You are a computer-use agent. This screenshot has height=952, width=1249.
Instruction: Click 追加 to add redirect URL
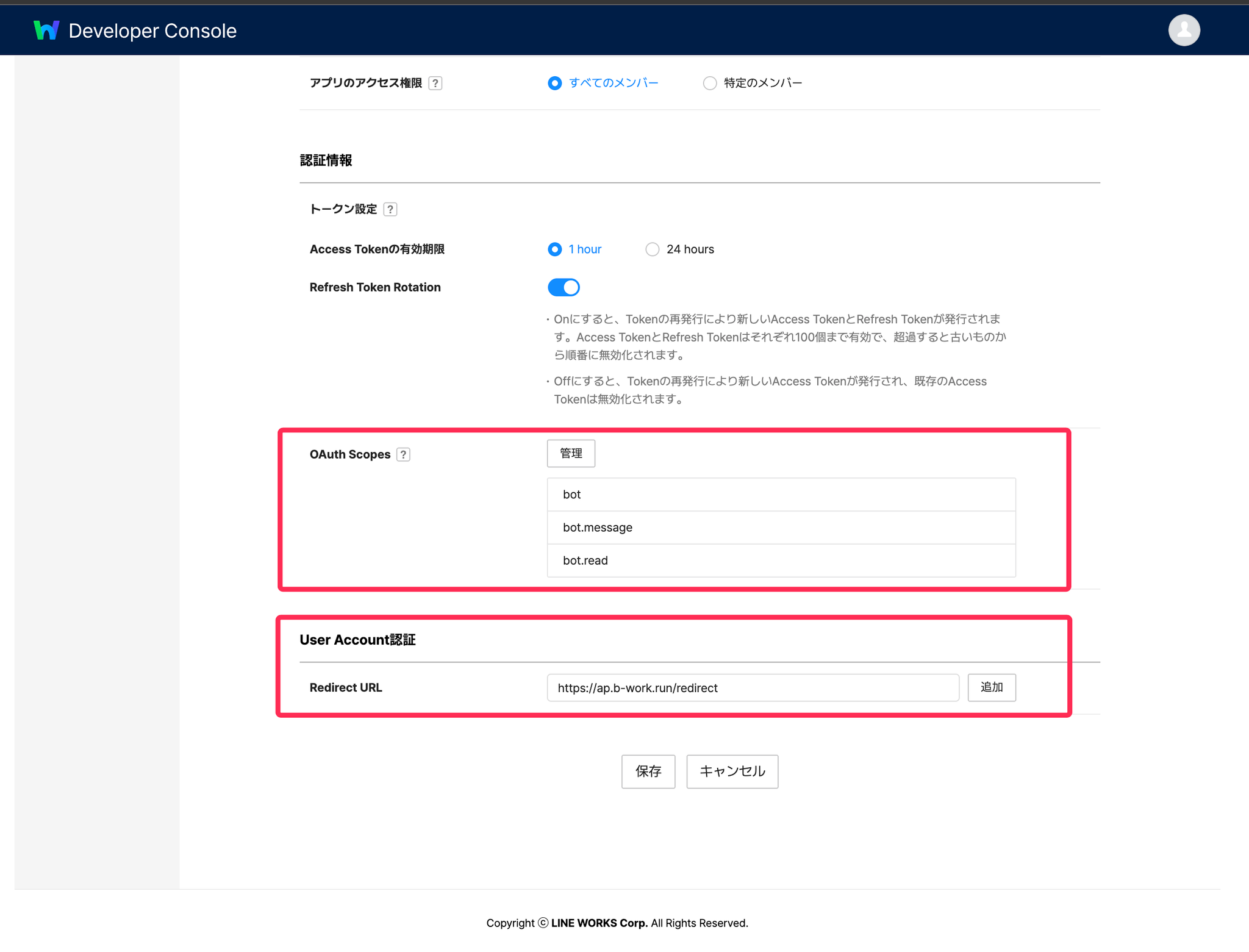(x=991, y=688)
